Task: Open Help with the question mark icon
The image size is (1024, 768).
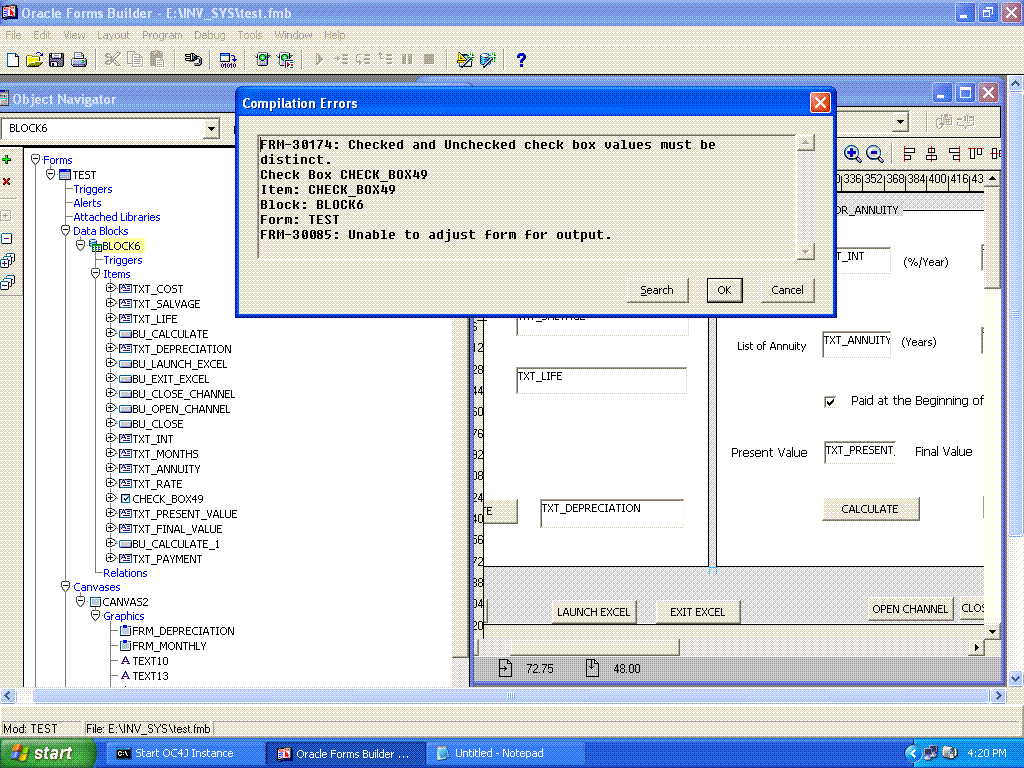Action: (x=521, y=60)
